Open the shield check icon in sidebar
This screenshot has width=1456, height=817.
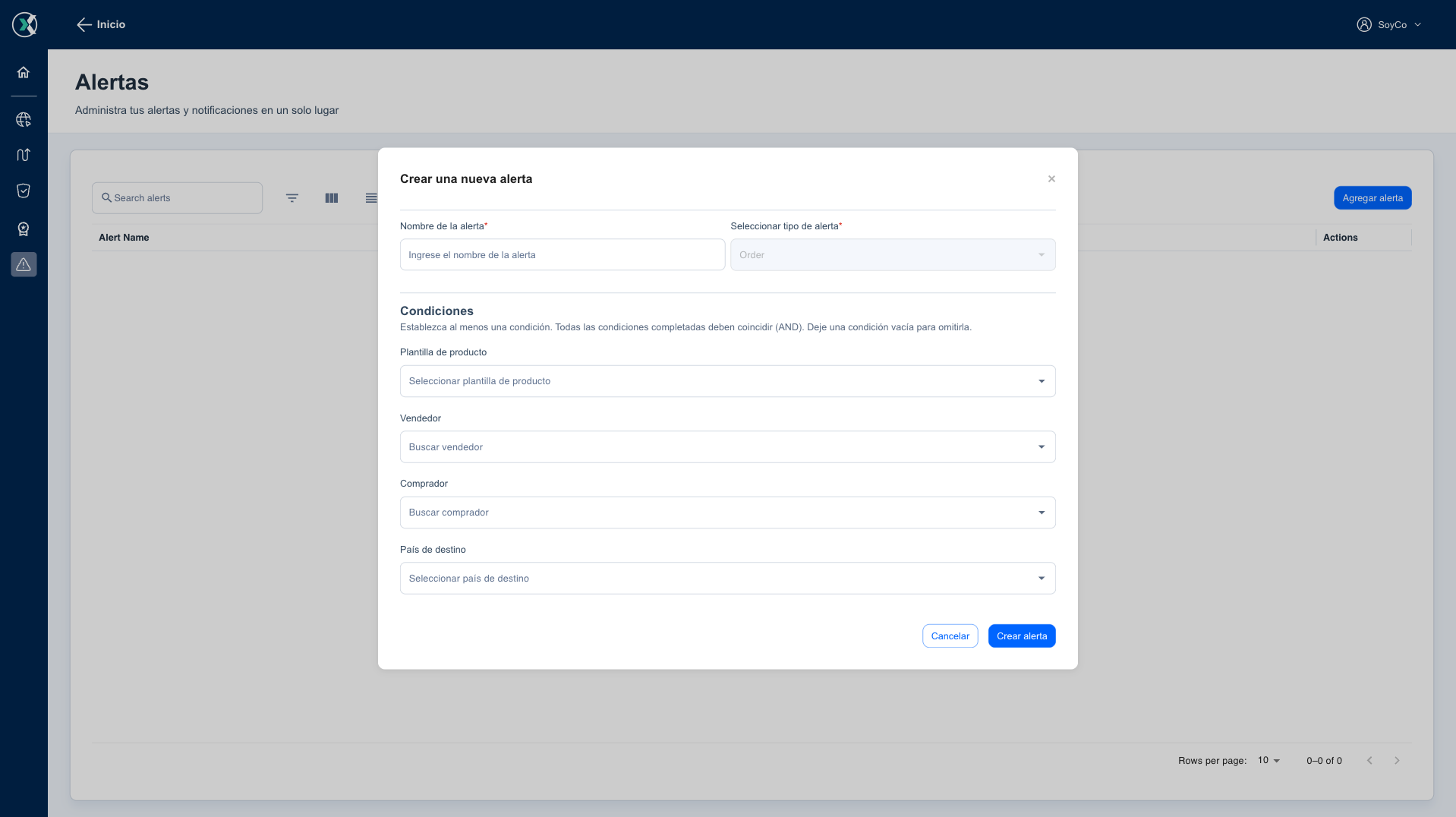pyautogui.click(x=24, y=191)
